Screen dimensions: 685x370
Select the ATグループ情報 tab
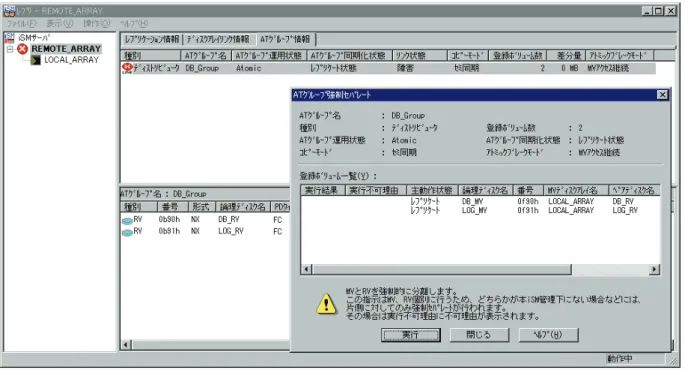tap(285, 39)
